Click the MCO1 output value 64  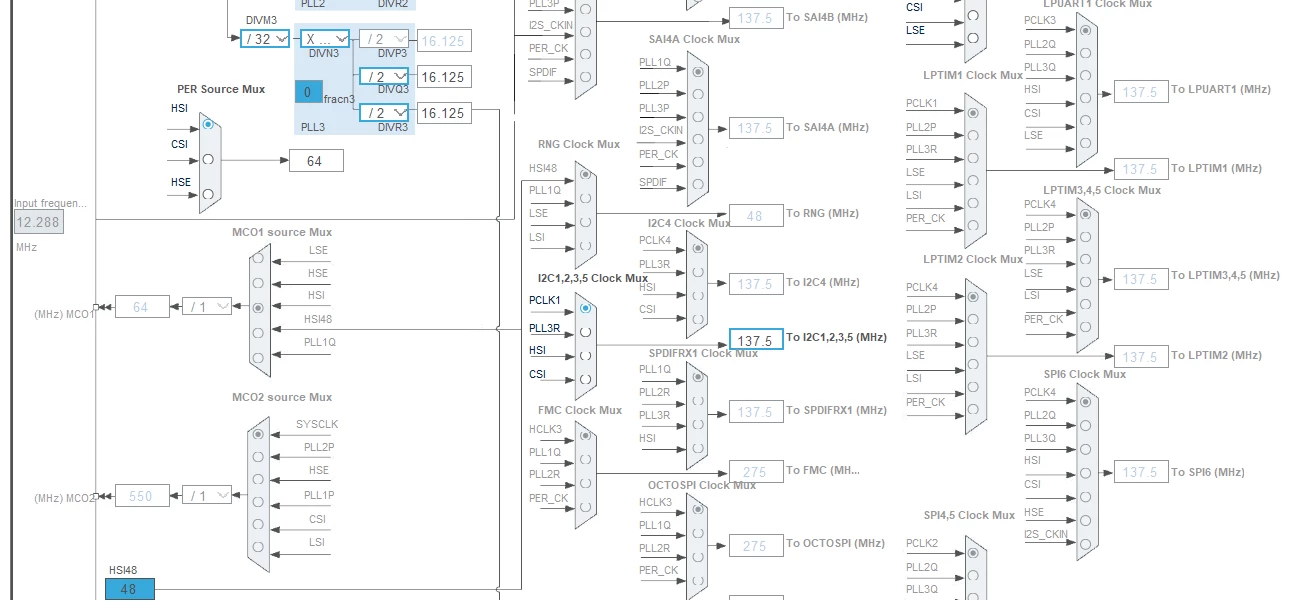coord(142,307)
